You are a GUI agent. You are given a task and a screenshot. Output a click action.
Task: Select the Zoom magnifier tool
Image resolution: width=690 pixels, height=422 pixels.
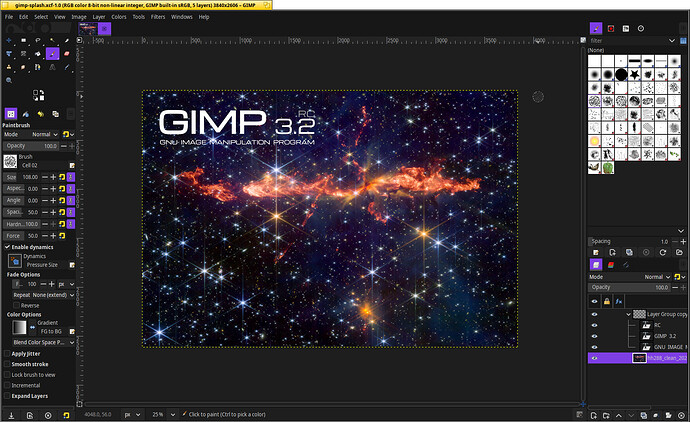pyautogui.click(x=9, y=81)
